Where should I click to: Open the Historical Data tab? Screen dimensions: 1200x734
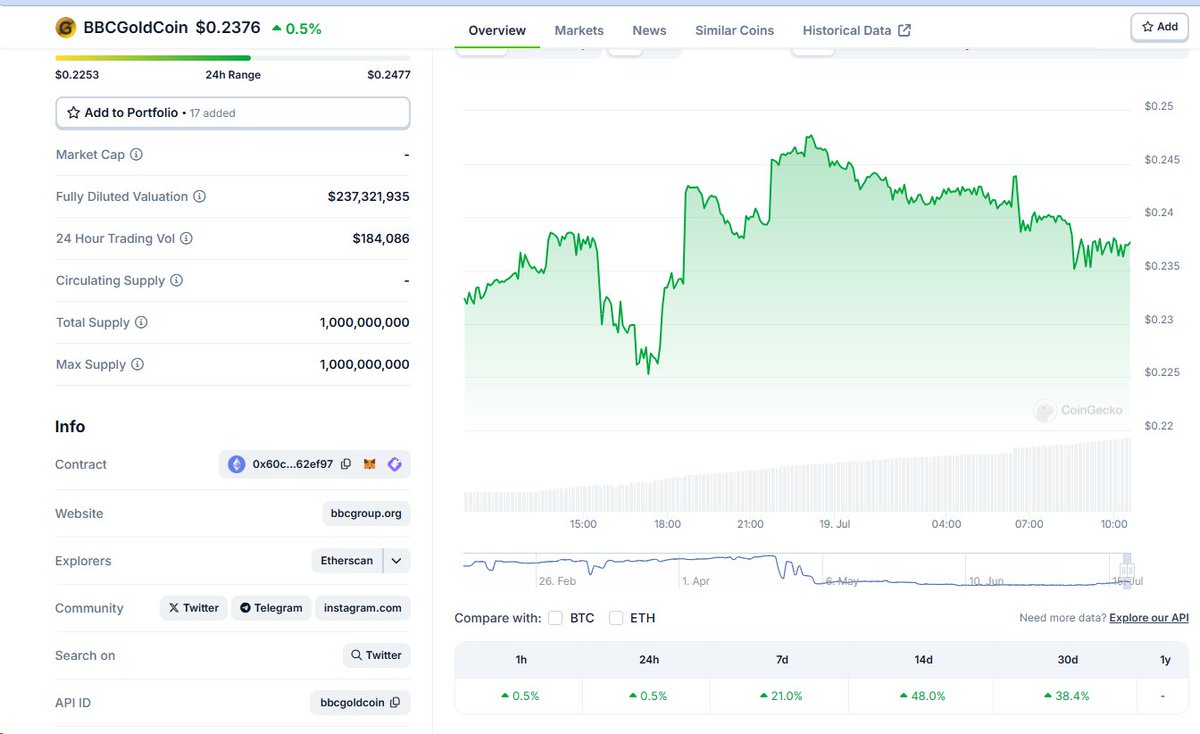(x=856, y=30)
